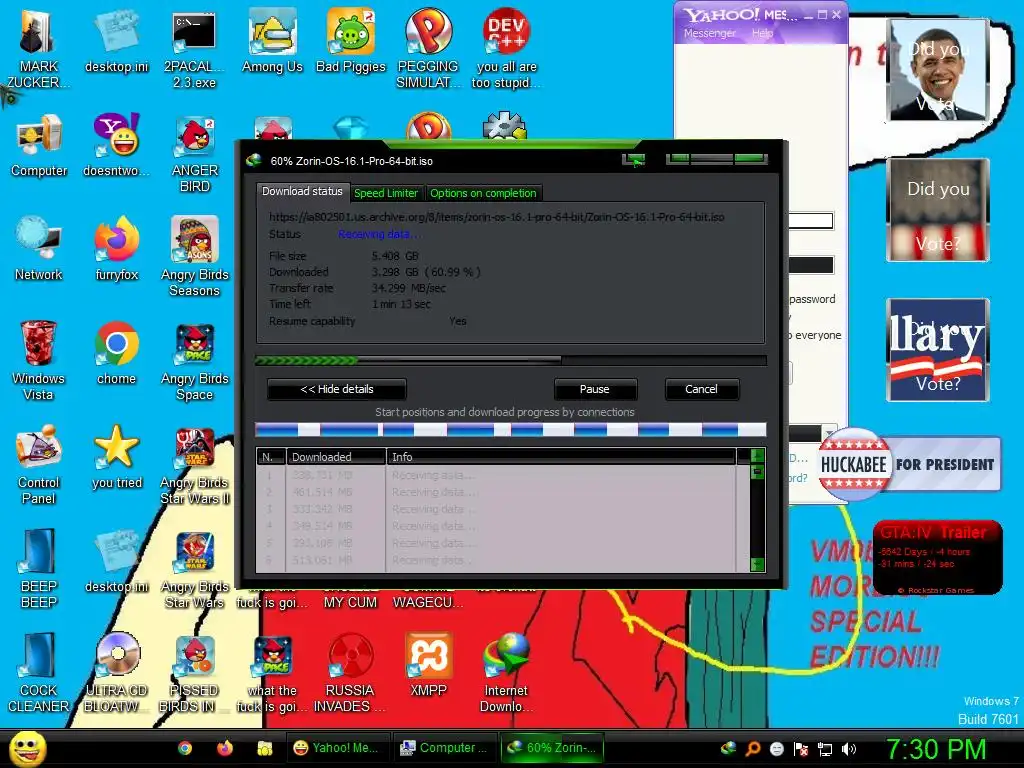
Task: Open the Windows Vista recycle bin icon
Action: (x=38, y=361)
